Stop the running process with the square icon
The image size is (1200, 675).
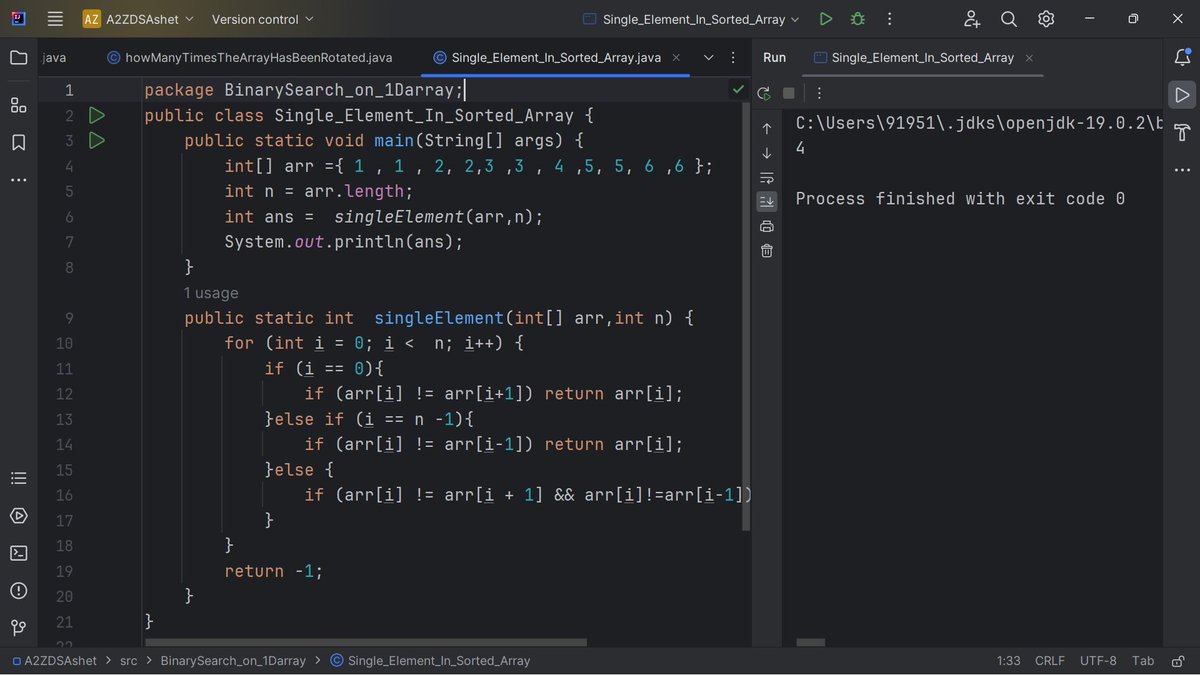tap(788, 93)
